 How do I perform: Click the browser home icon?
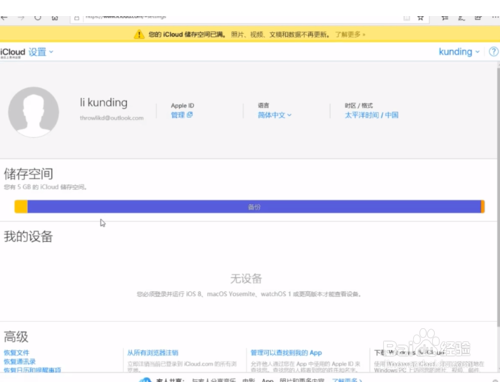[55, 18]
